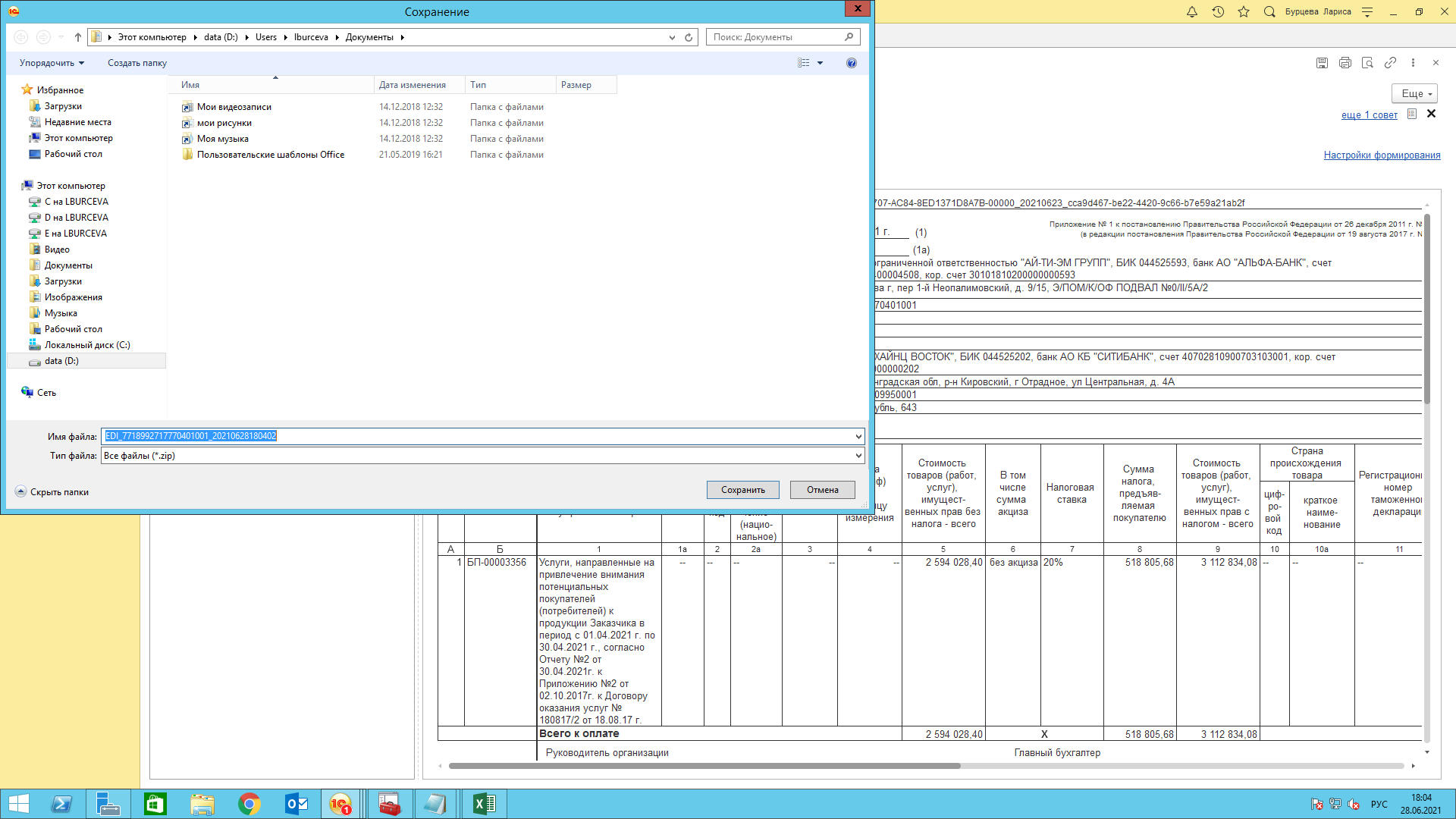Select Рабочий стол under Избранное
1456x819 pixels.
coord(73,154)
